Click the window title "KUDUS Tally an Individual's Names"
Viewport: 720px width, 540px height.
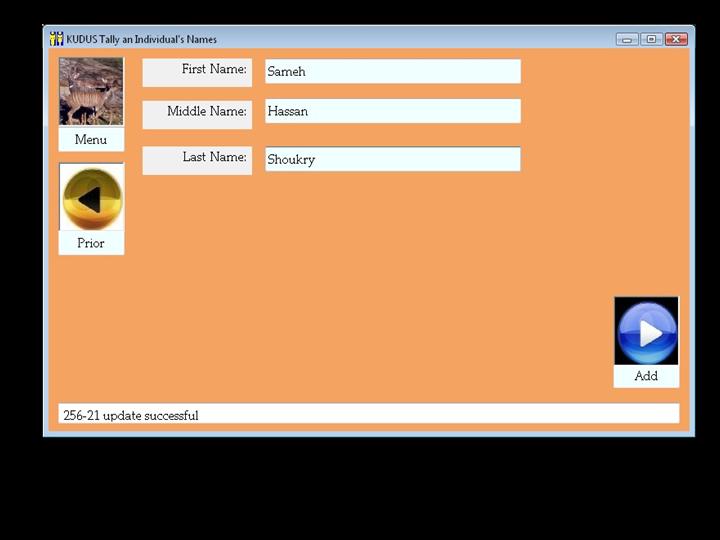[x=142, y=39]
